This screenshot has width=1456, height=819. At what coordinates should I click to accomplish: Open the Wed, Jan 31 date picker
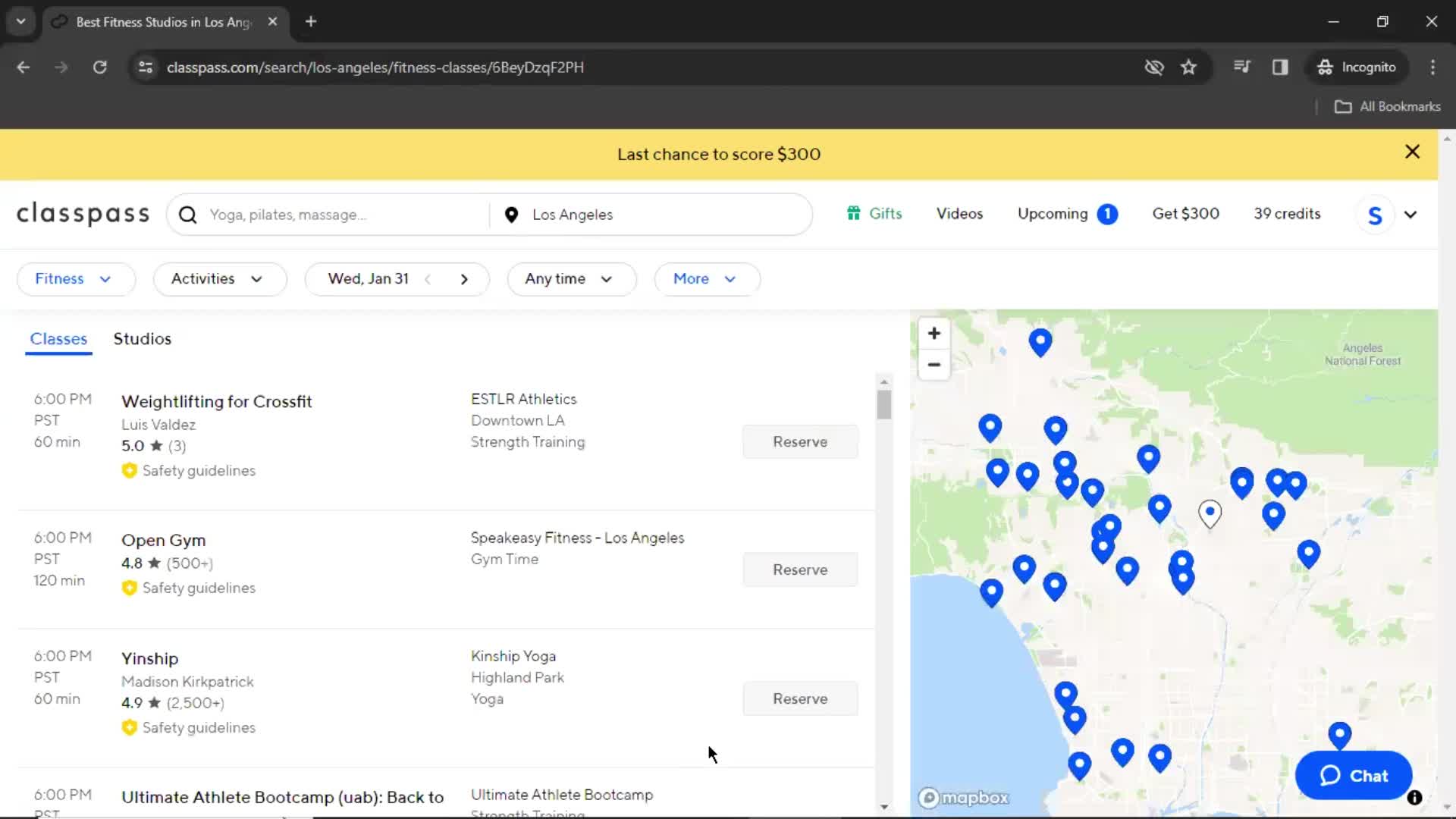(368, 279)
